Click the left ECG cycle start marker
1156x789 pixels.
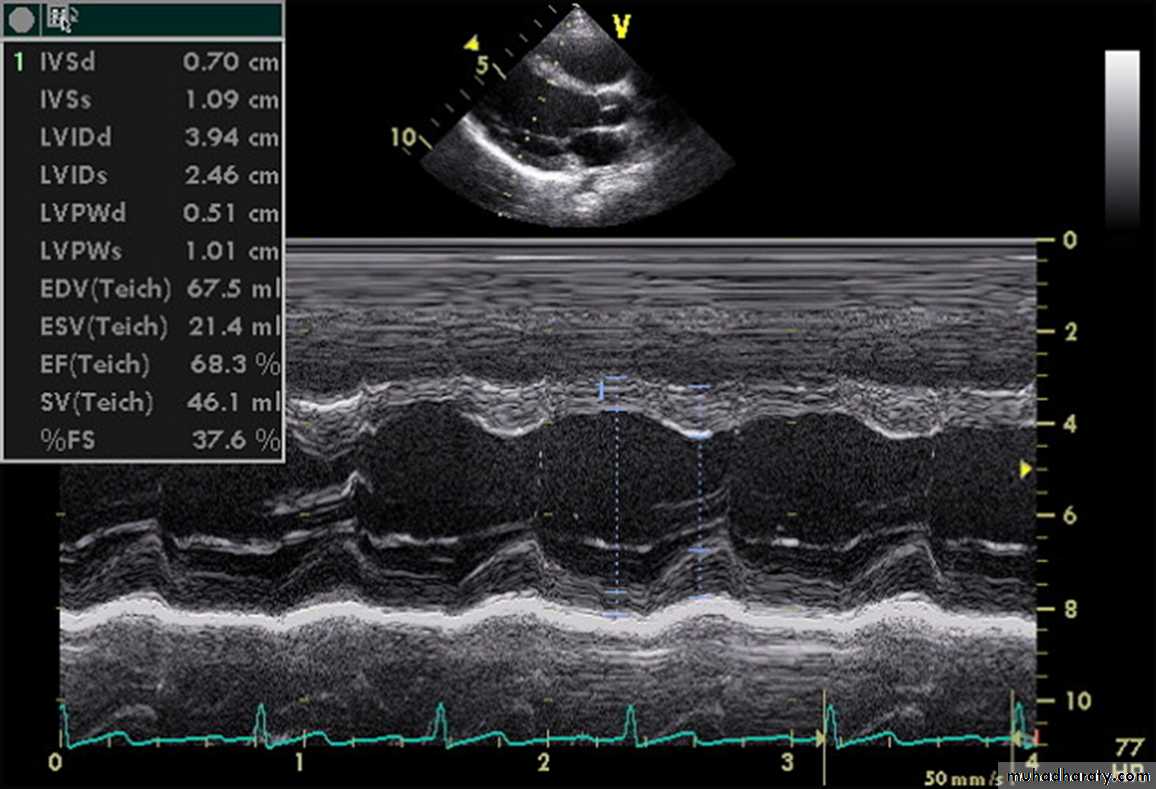pyautogui.click(x=824, y=738)
